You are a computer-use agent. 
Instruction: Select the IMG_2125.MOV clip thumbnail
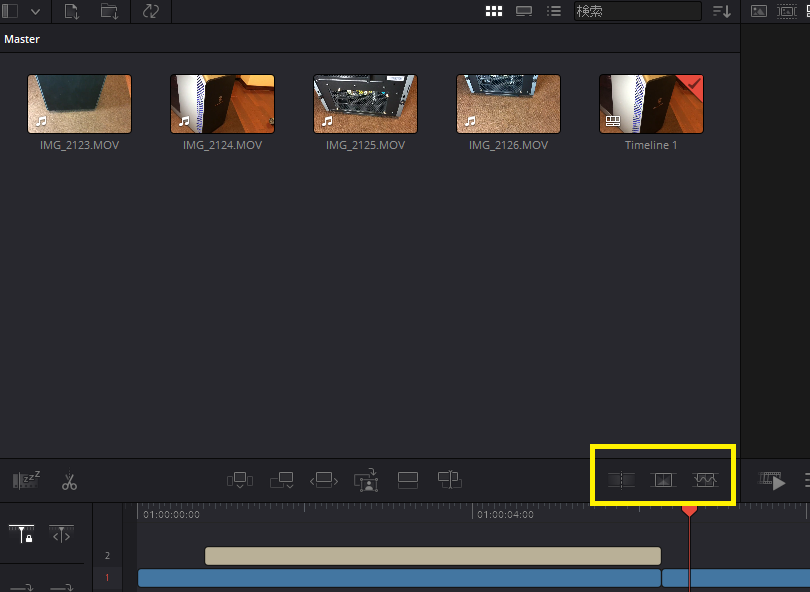pyautogui.click(x=365, y=104)
